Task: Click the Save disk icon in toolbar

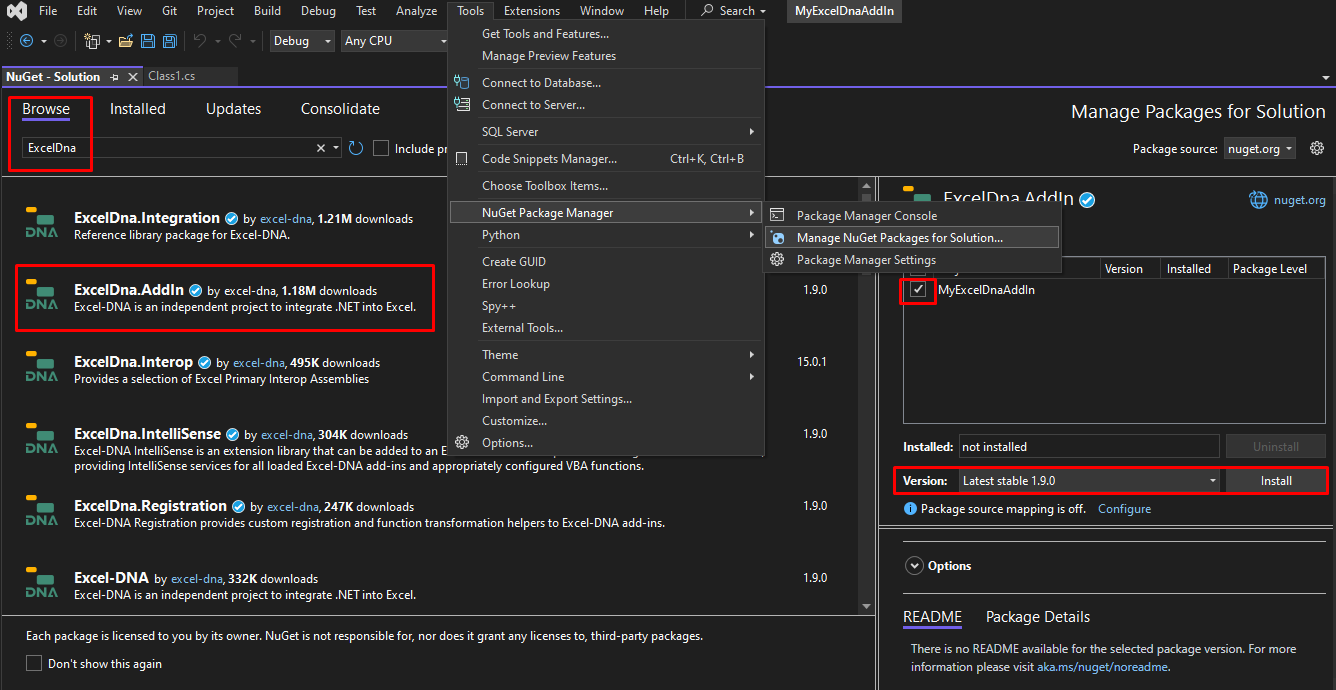Action: click(148, 41)
